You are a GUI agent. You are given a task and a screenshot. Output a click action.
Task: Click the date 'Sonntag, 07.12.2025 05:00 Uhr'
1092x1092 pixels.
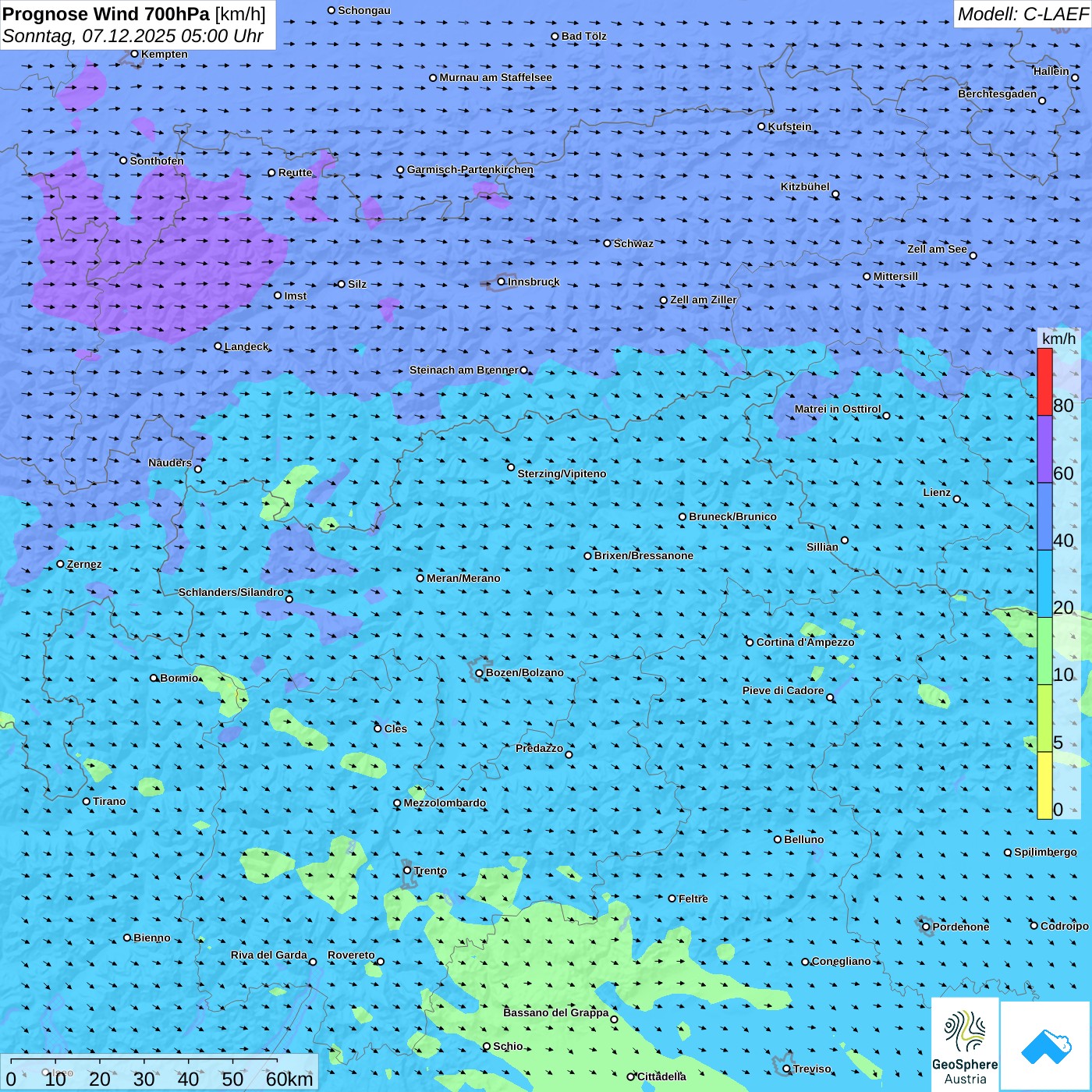point(133,36)
